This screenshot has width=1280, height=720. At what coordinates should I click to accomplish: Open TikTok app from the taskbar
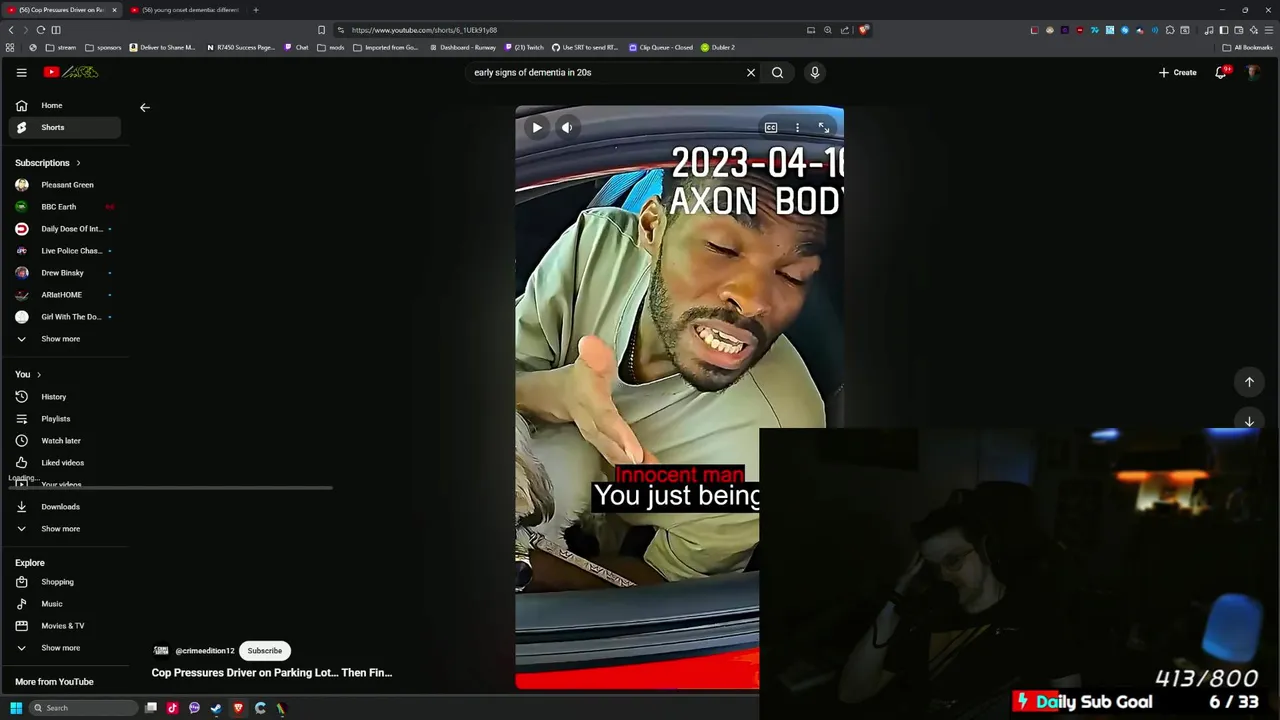[172, 708]
